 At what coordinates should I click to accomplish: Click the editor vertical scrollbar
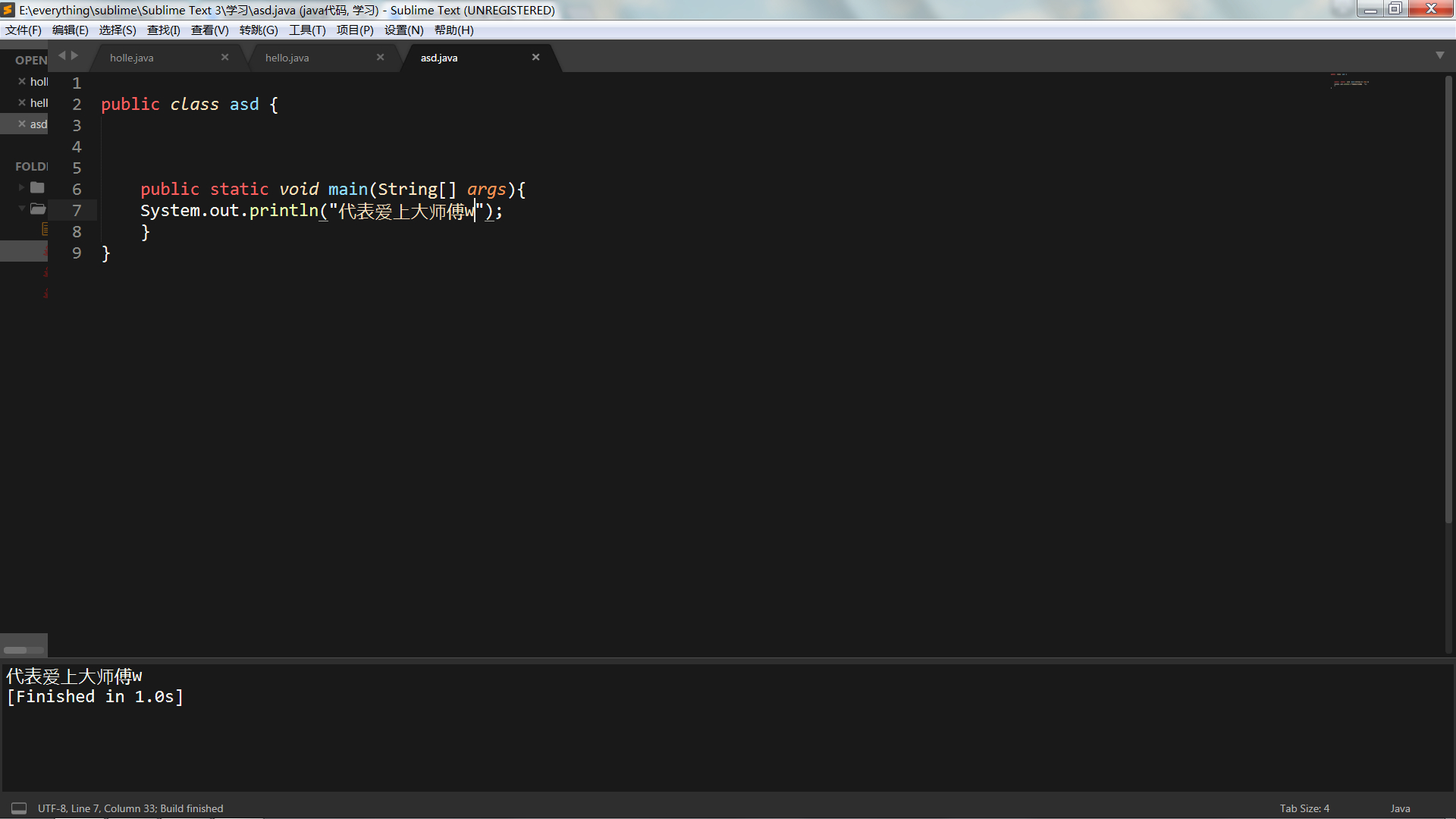[1448, 296]
